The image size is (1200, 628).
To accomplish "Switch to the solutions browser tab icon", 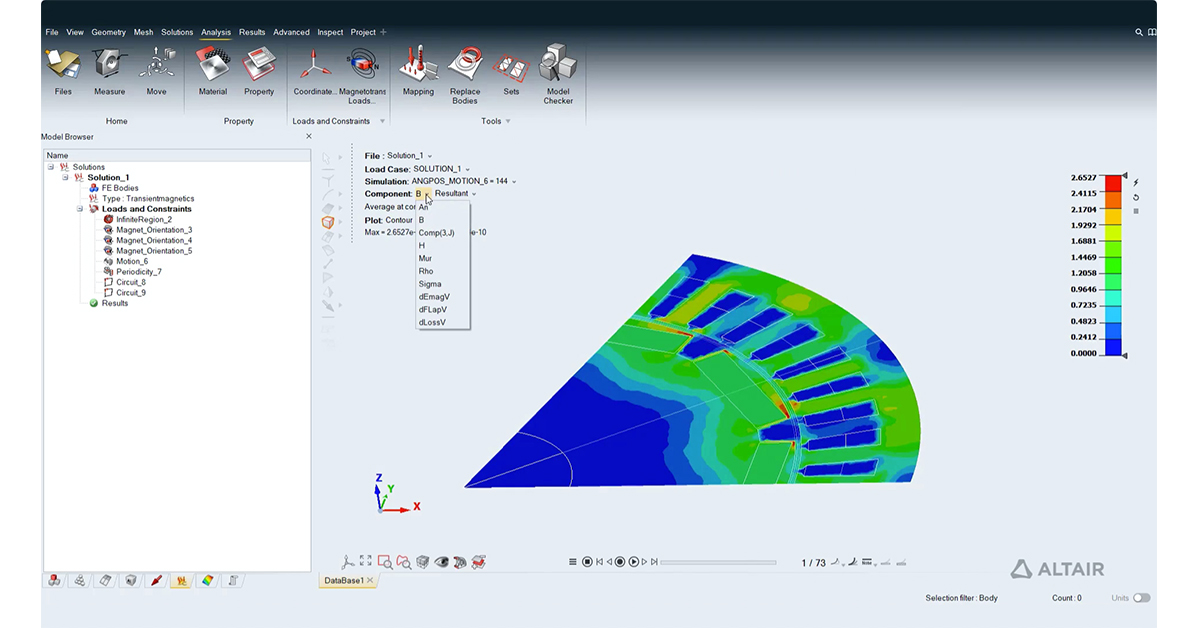I will click(181, 580).
